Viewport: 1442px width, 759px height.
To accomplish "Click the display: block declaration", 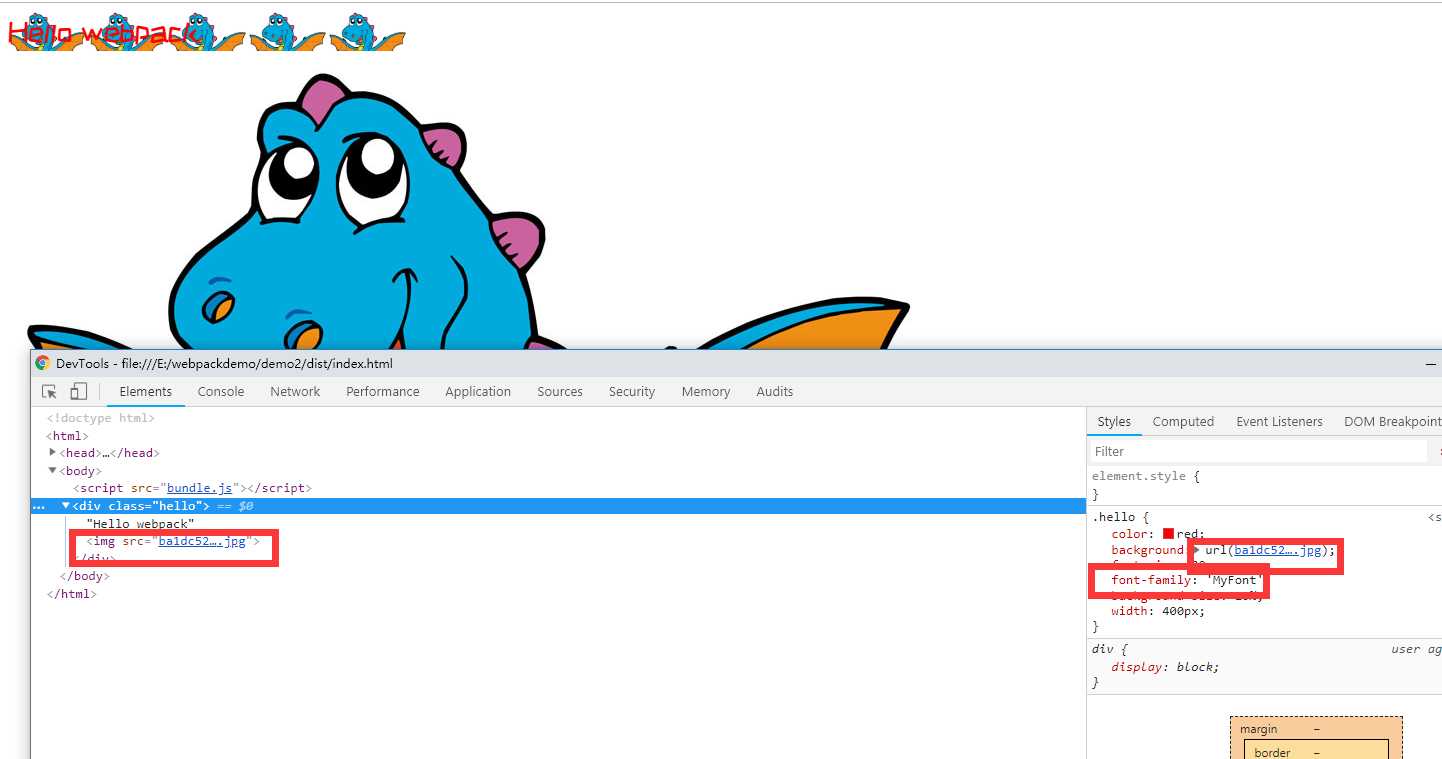I will point(1165,667).
